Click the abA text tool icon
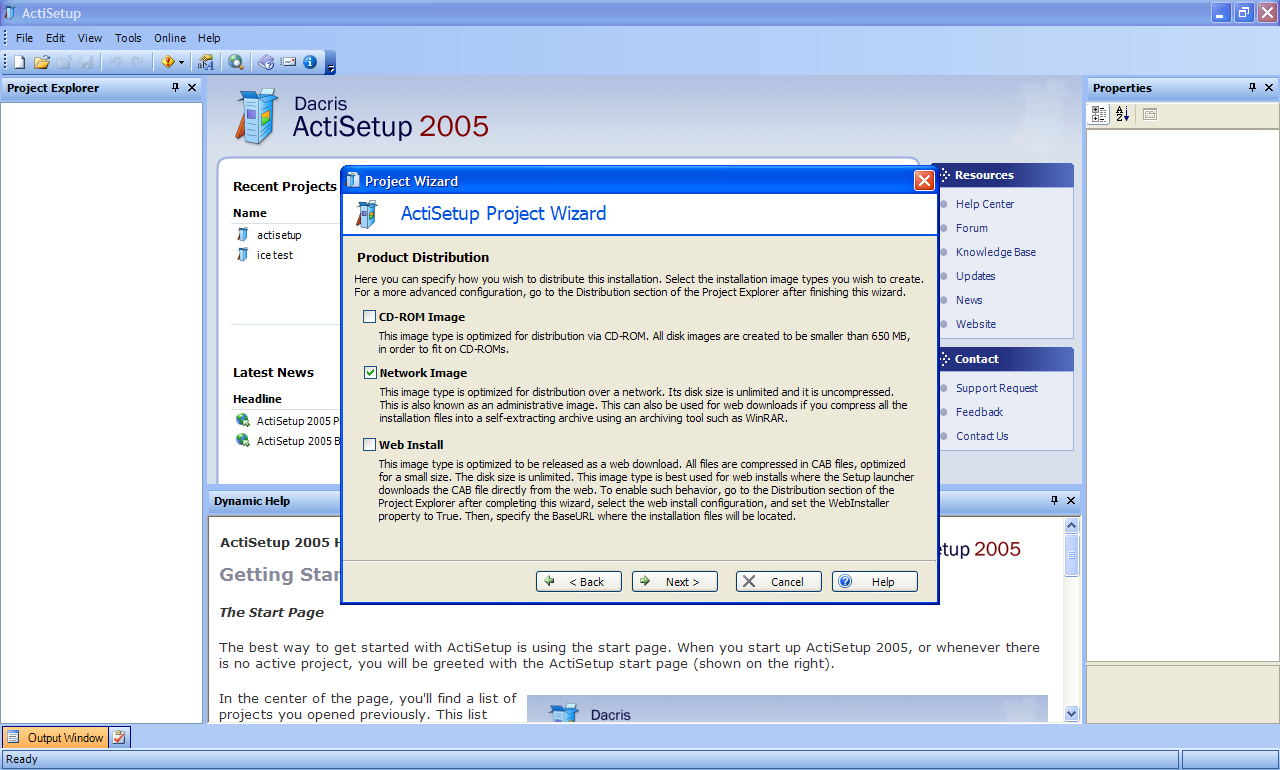This screenshot has width=1280, height=770. coord(205,62)
